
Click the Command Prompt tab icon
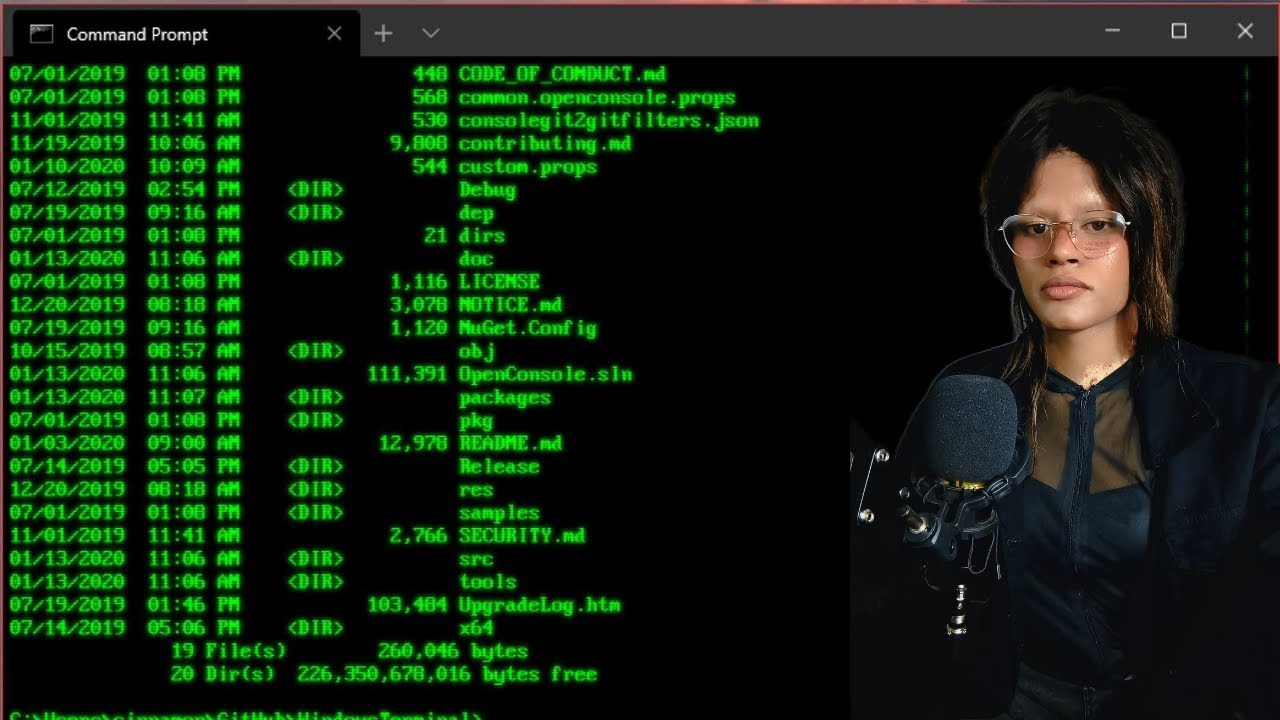point(41,34)
